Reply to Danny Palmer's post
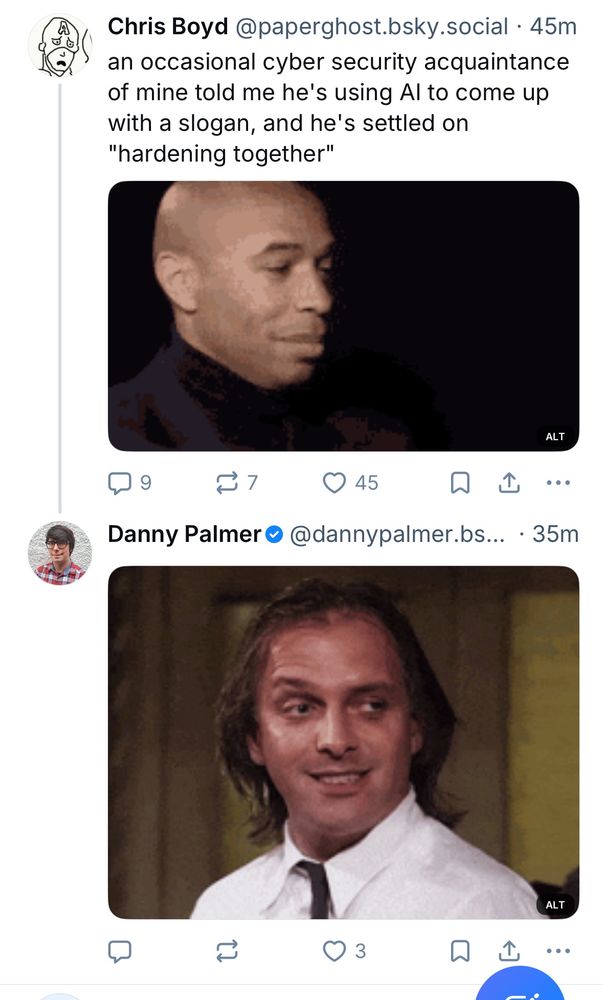 121,951
